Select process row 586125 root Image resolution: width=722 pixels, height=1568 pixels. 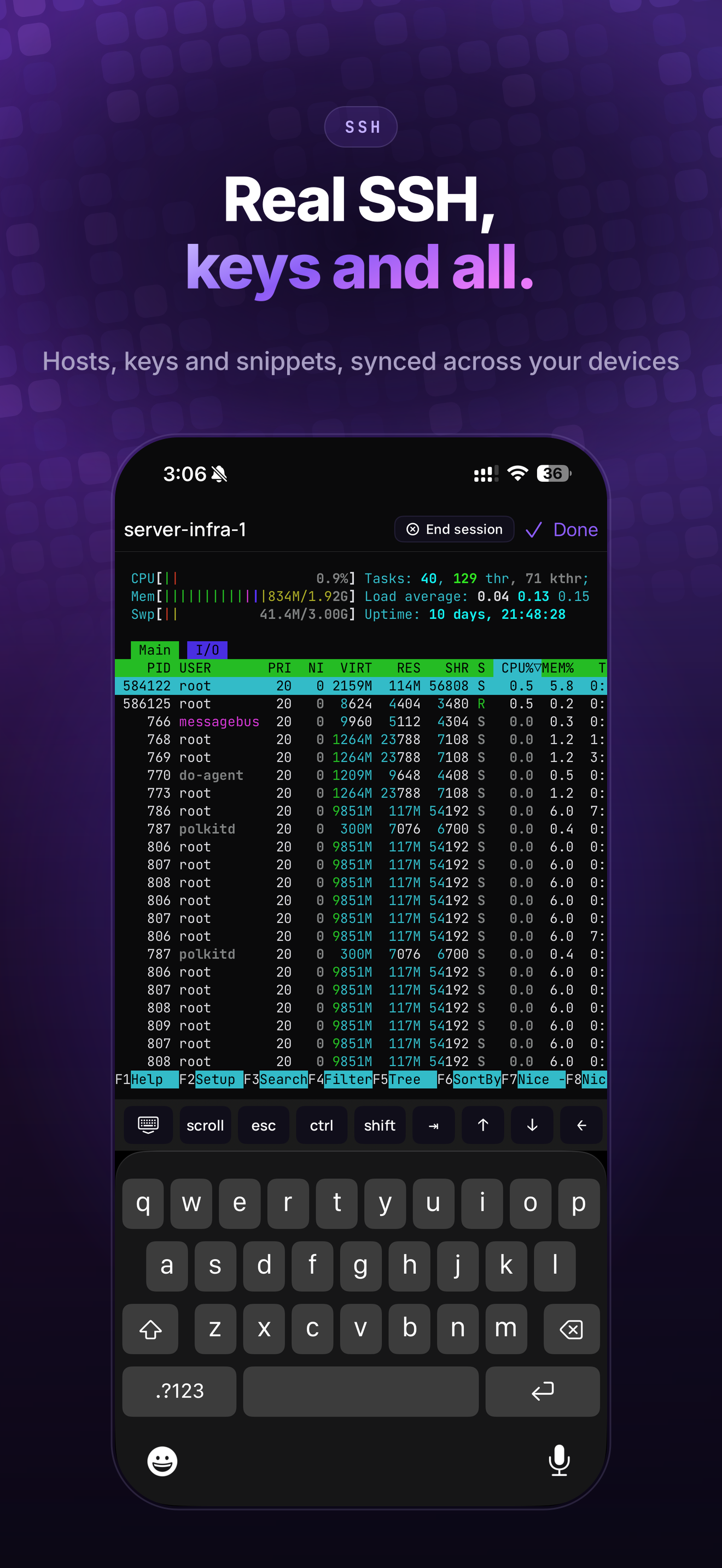click(361, 704)
